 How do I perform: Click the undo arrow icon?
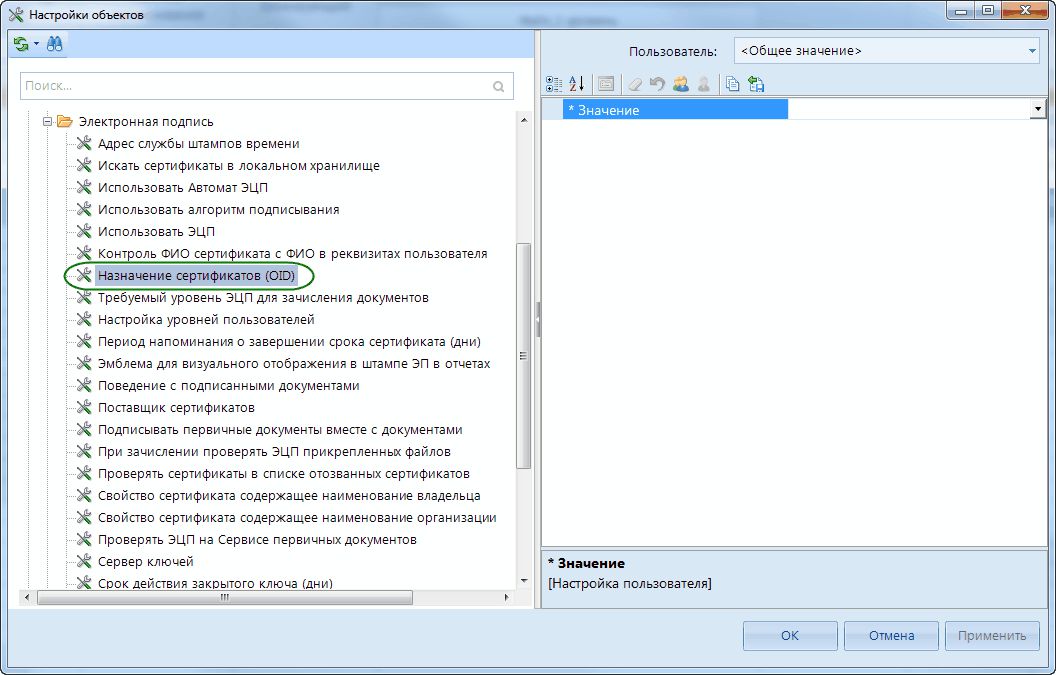[x=657, y=84]
